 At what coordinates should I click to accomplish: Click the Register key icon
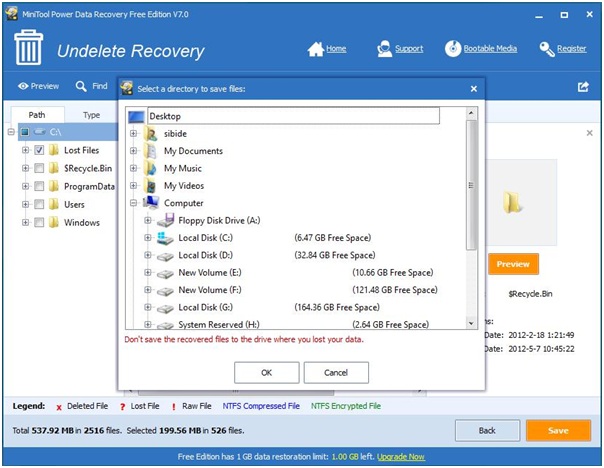[x=547, y=49]
